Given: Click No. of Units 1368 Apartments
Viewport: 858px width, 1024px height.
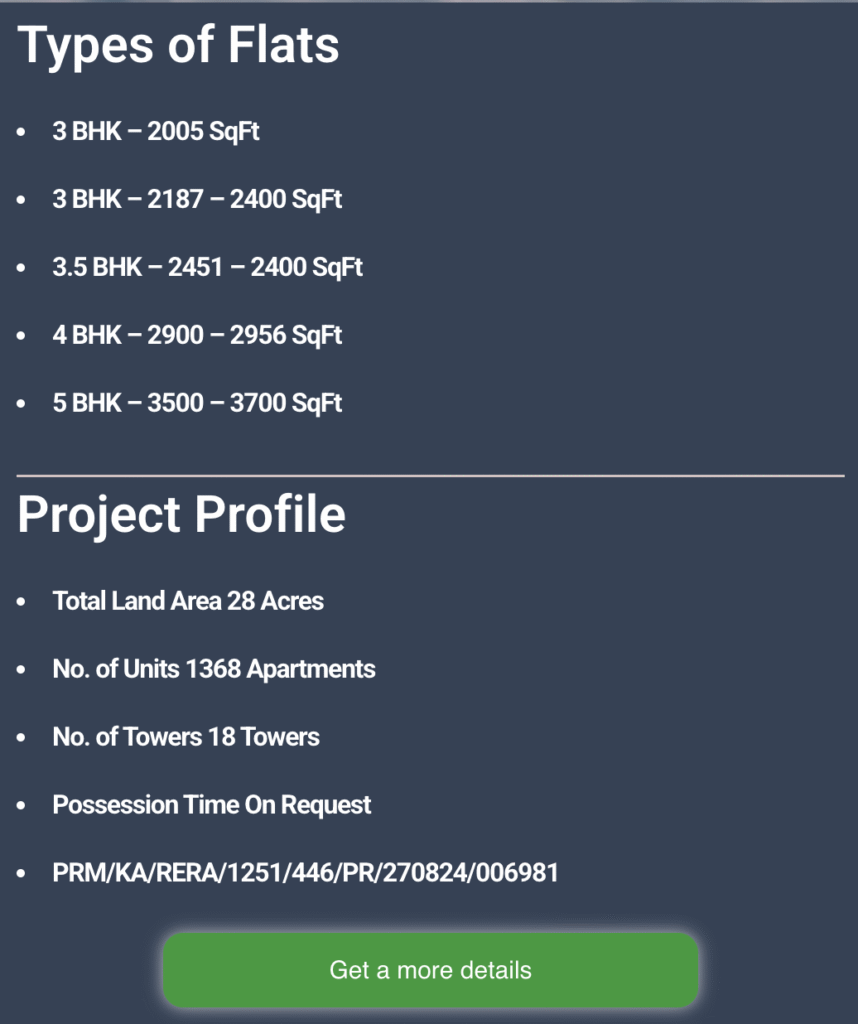Looking at the screenshot, I should click(x=214, y=669).
